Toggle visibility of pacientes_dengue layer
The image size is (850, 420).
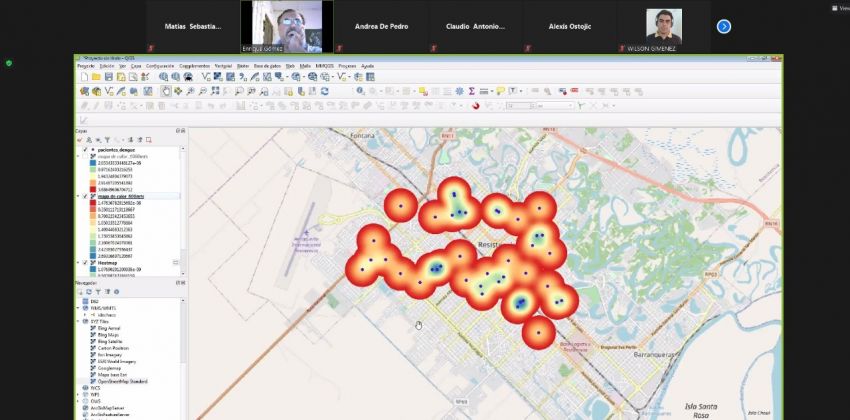coord(85,149)
